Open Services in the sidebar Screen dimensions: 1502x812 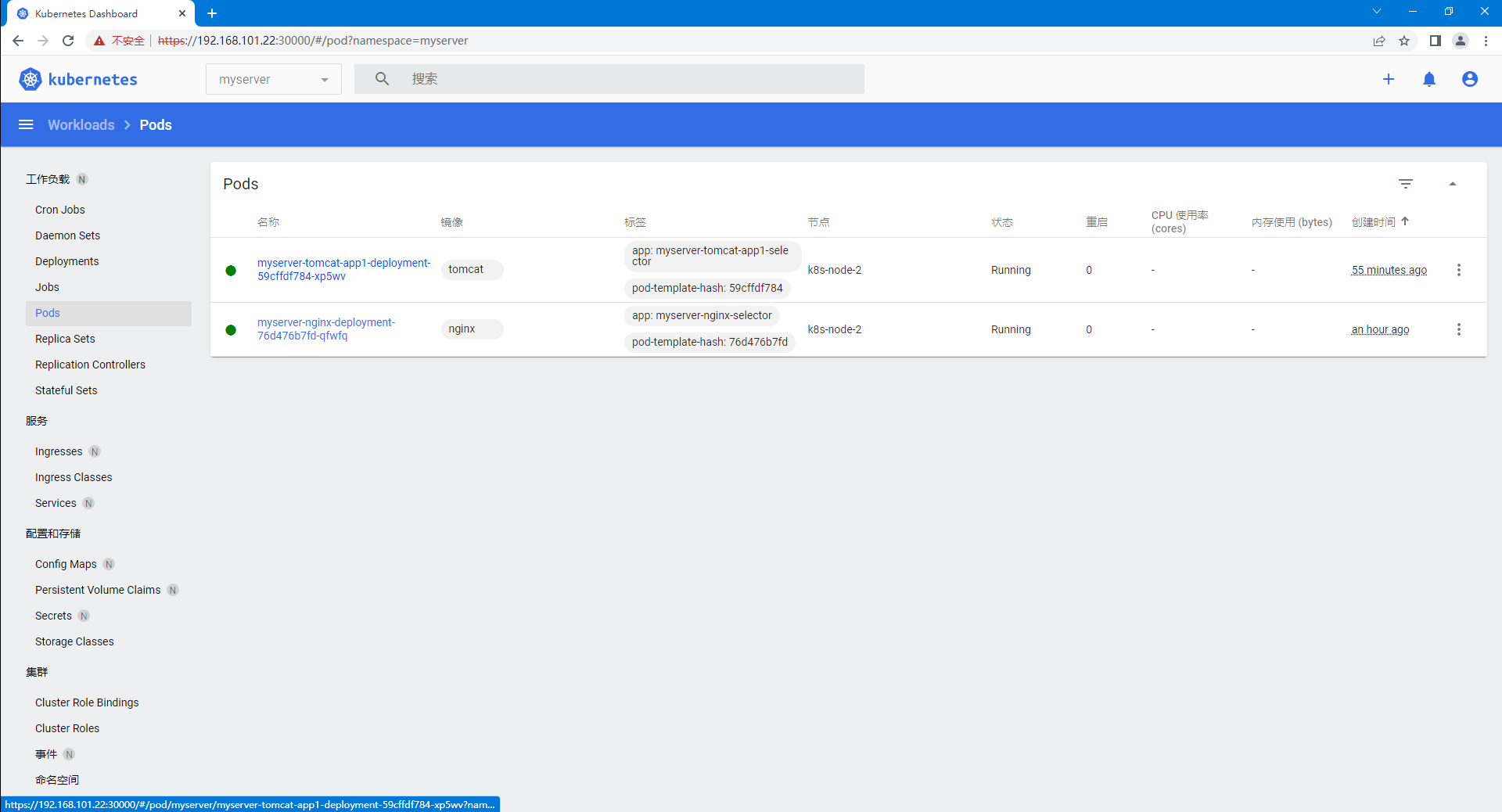pos(56,503)
